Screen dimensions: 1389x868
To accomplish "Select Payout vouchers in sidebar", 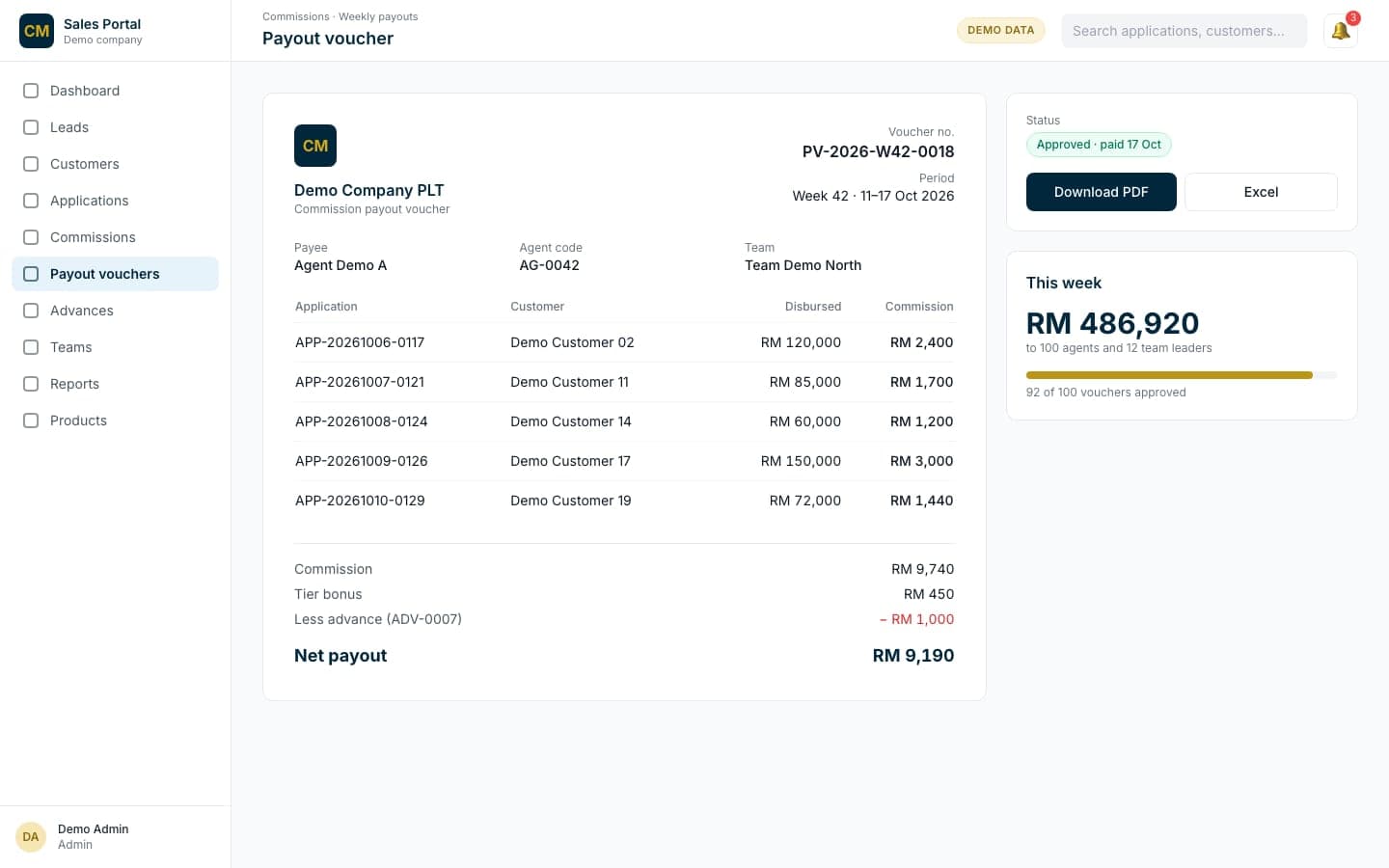I will (x=115, y=274).
